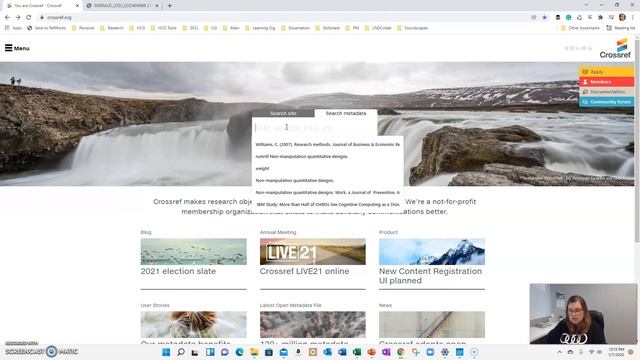
Task: Show hidden system tray icons
Action: (x=560, y=352)
